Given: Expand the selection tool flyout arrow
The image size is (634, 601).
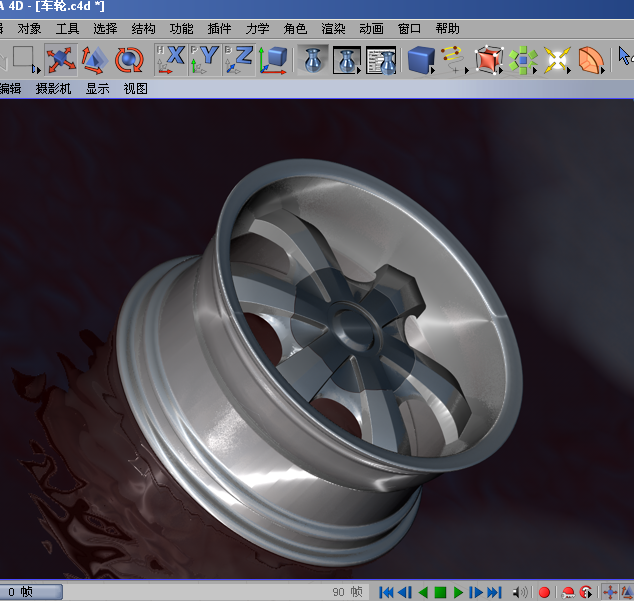Looking at the screenshot, I should click(x=38, y=70).
